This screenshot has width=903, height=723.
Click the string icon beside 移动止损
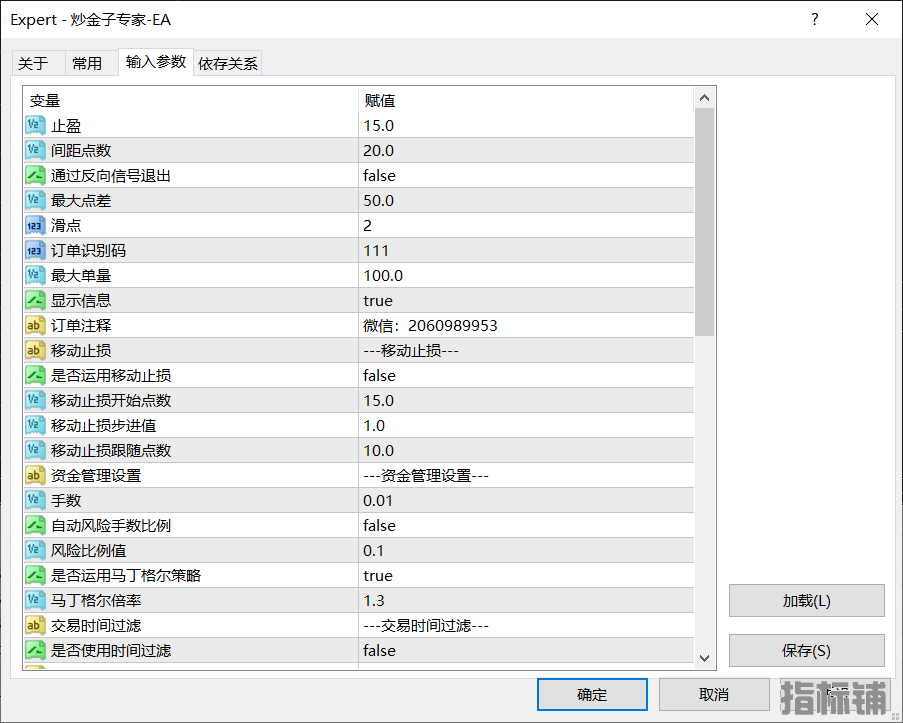(35, 350)
